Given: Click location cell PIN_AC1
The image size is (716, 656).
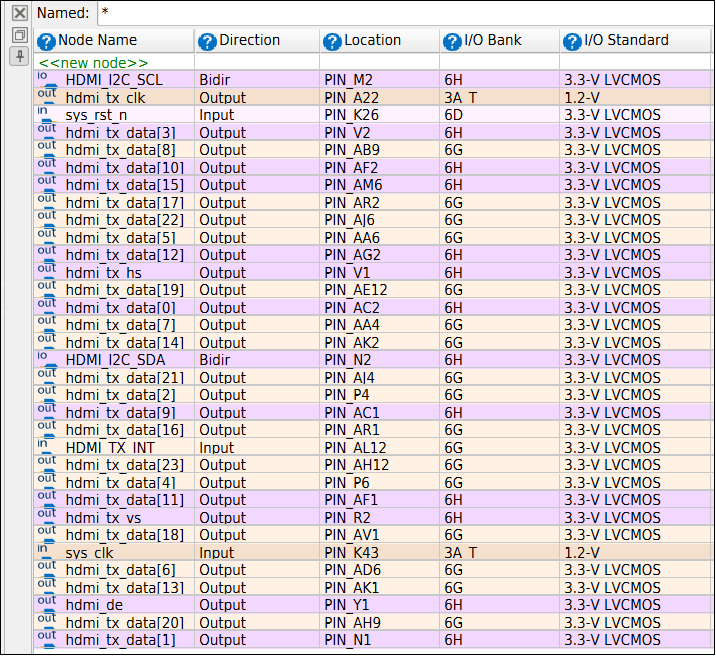Looking at the screenshot, I should coord(379,412).
